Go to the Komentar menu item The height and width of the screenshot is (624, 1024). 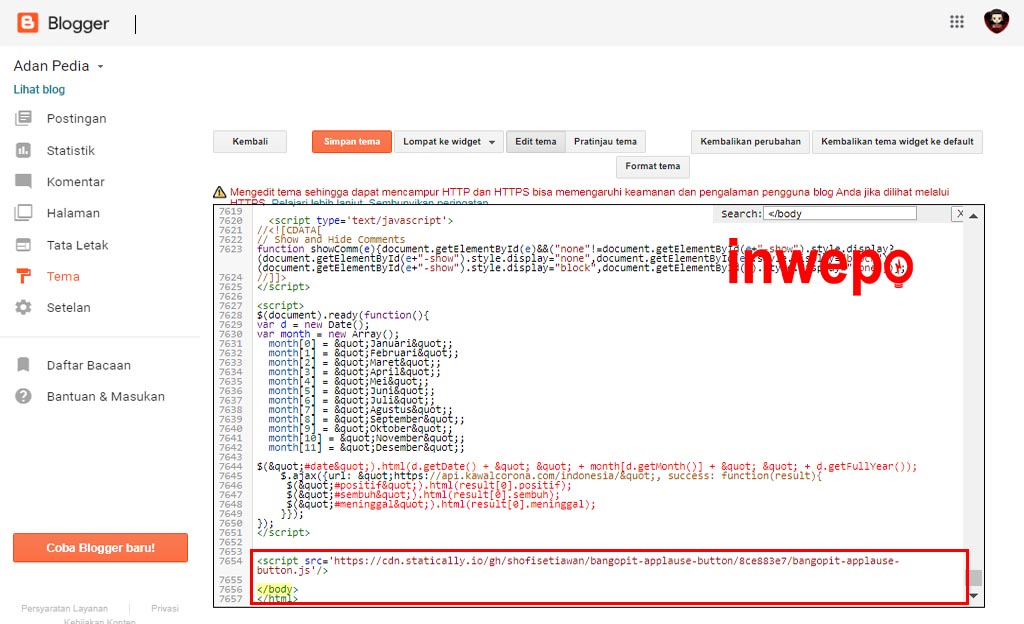pyautogui.click(x=75, y=182)
